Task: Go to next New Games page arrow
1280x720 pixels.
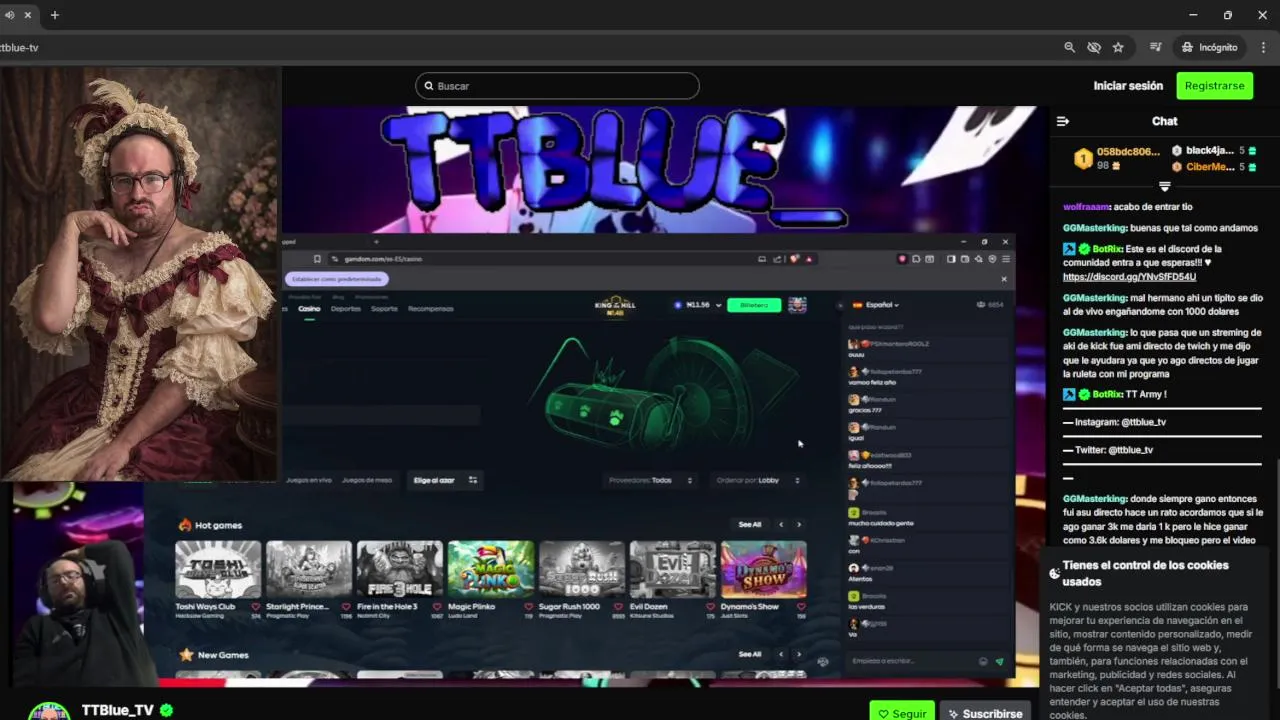Action: point(798,654)
